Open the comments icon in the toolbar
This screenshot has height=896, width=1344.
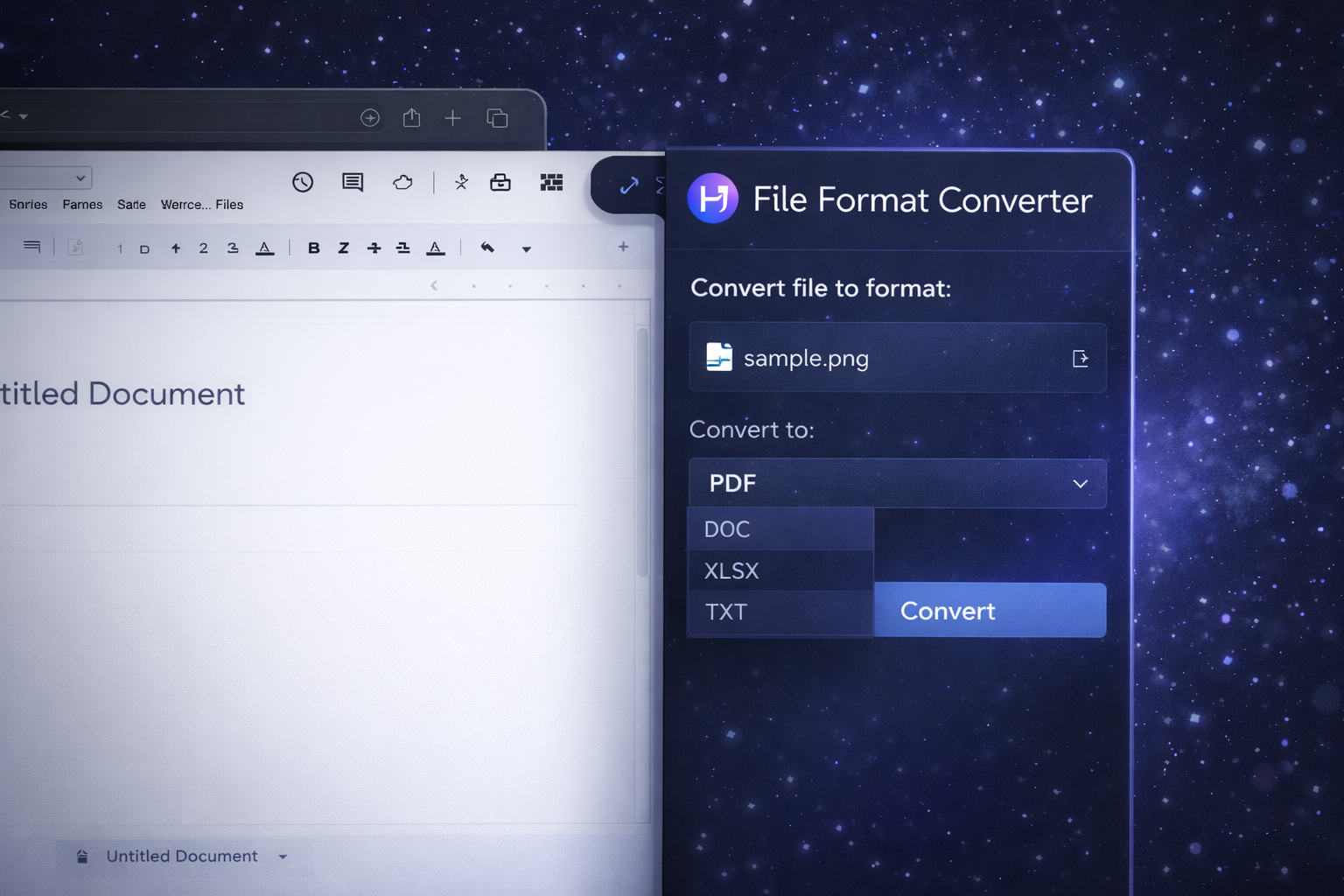(353, 182)
